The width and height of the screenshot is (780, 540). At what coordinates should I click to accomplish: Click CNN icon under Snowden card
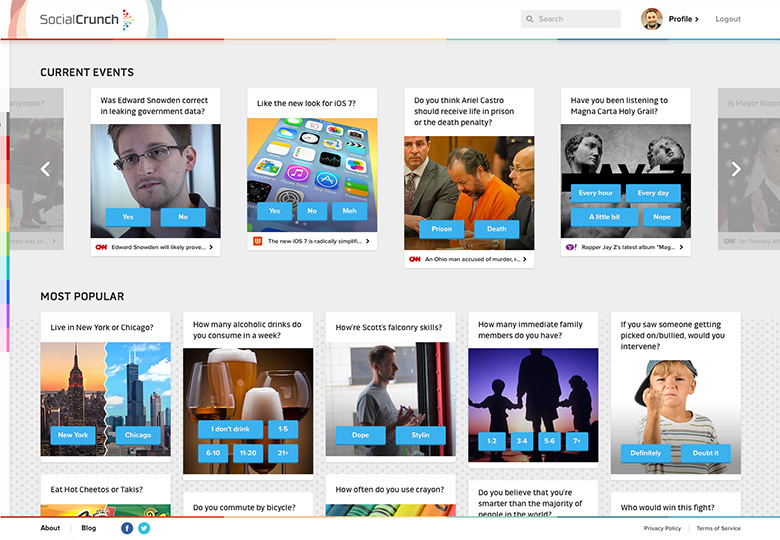point(101,247)
